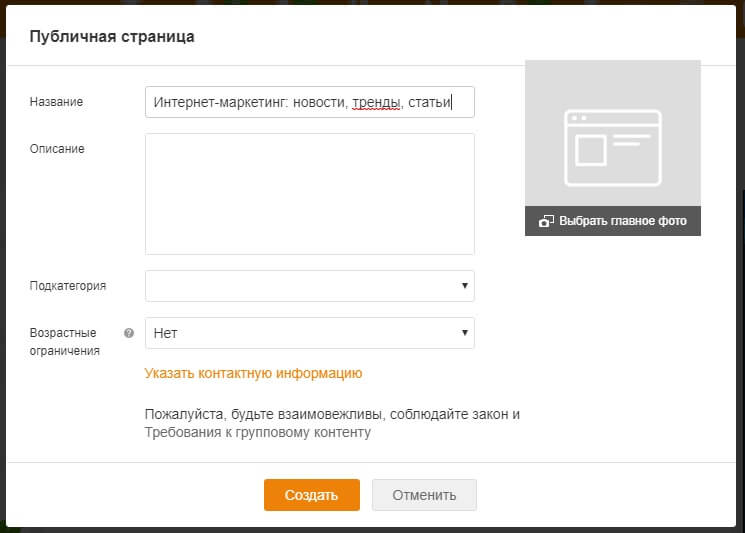Click the Название field label
This screenshot has width=745, height=533.
56,102
